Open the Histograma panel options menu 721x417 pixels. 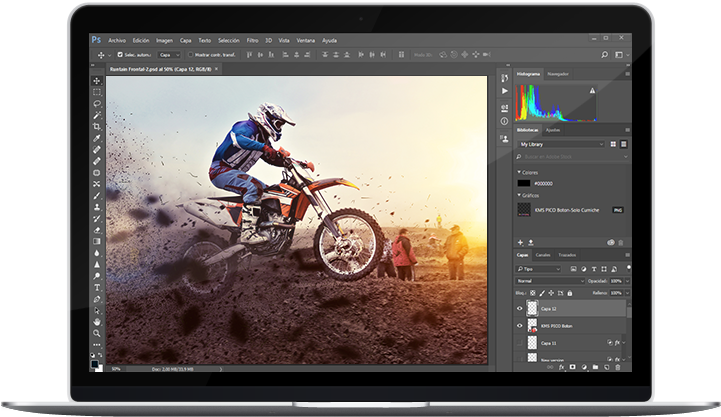pyautogui.click(x=627, y=74)
